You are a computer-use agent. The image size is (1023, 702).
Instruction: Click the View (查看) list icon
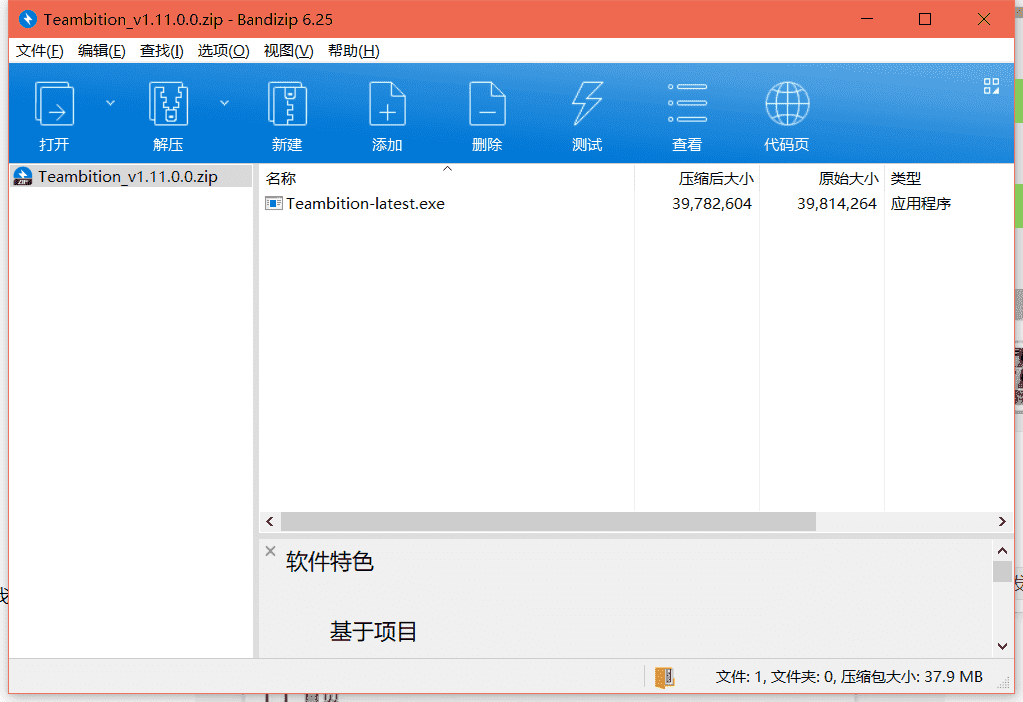pyautogui.click(x=687, y=103)
